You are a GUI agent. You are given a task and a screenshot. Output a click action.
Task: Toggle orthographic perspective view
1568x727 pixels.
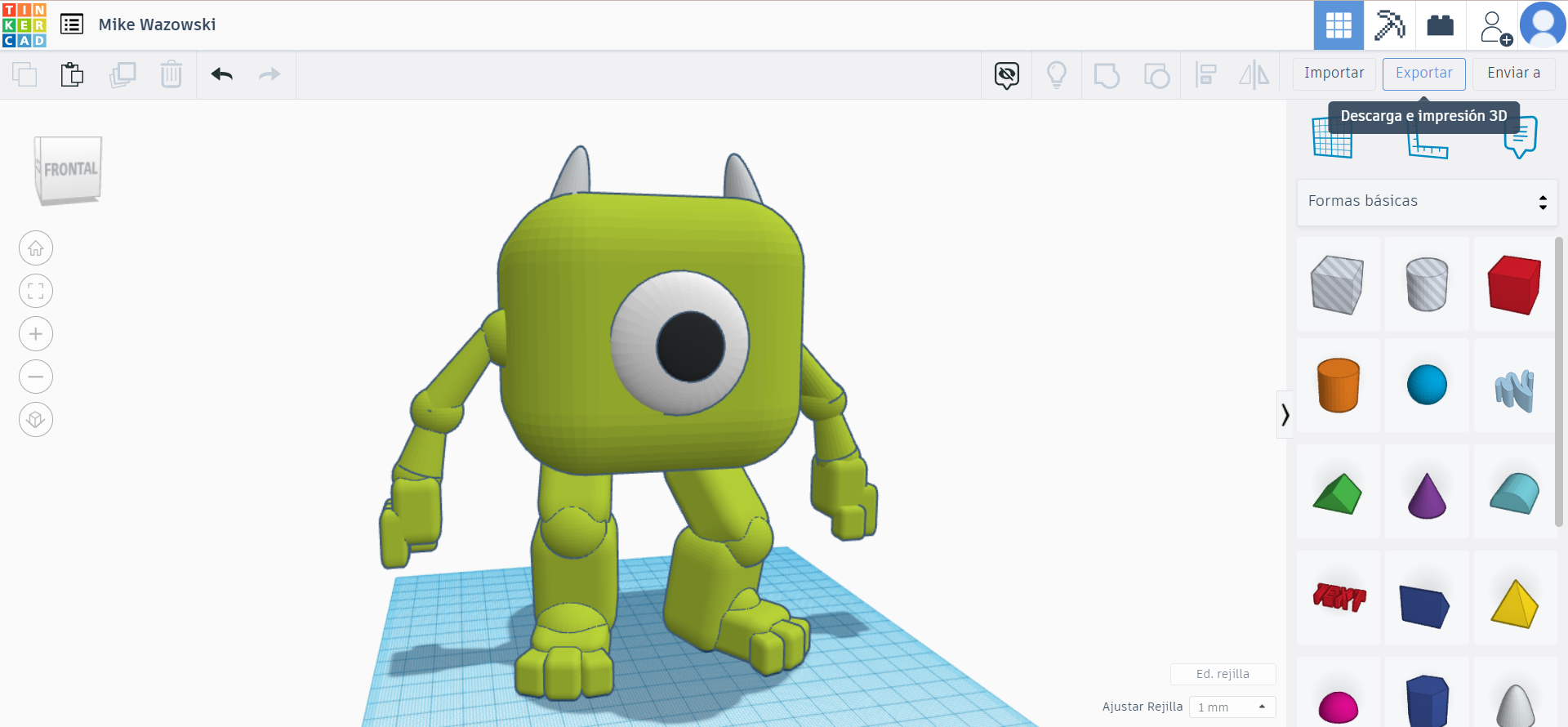[36, 420]
